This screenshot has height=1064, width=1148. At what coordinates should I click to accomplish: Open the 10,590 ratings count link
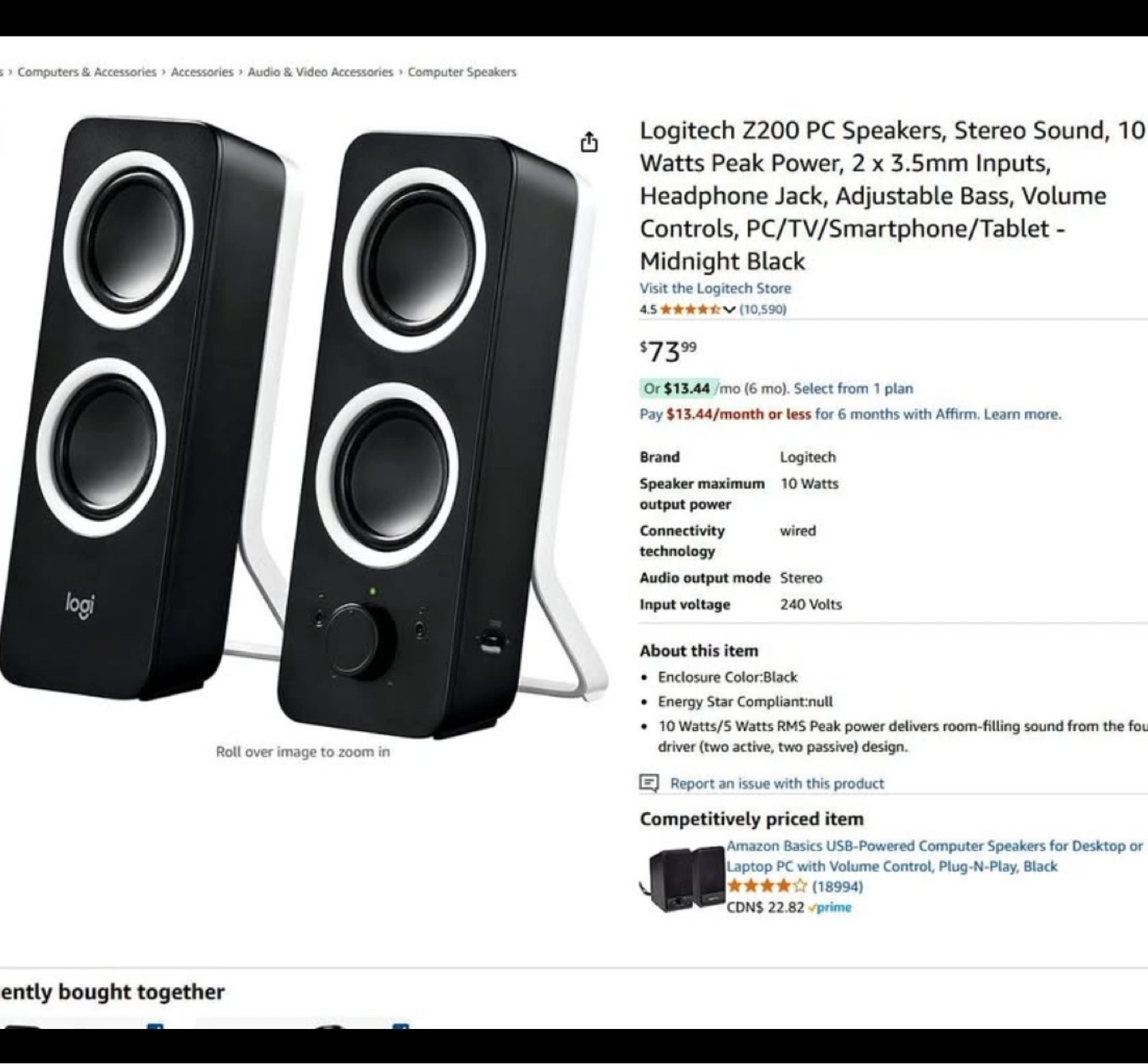coord(763,309)
